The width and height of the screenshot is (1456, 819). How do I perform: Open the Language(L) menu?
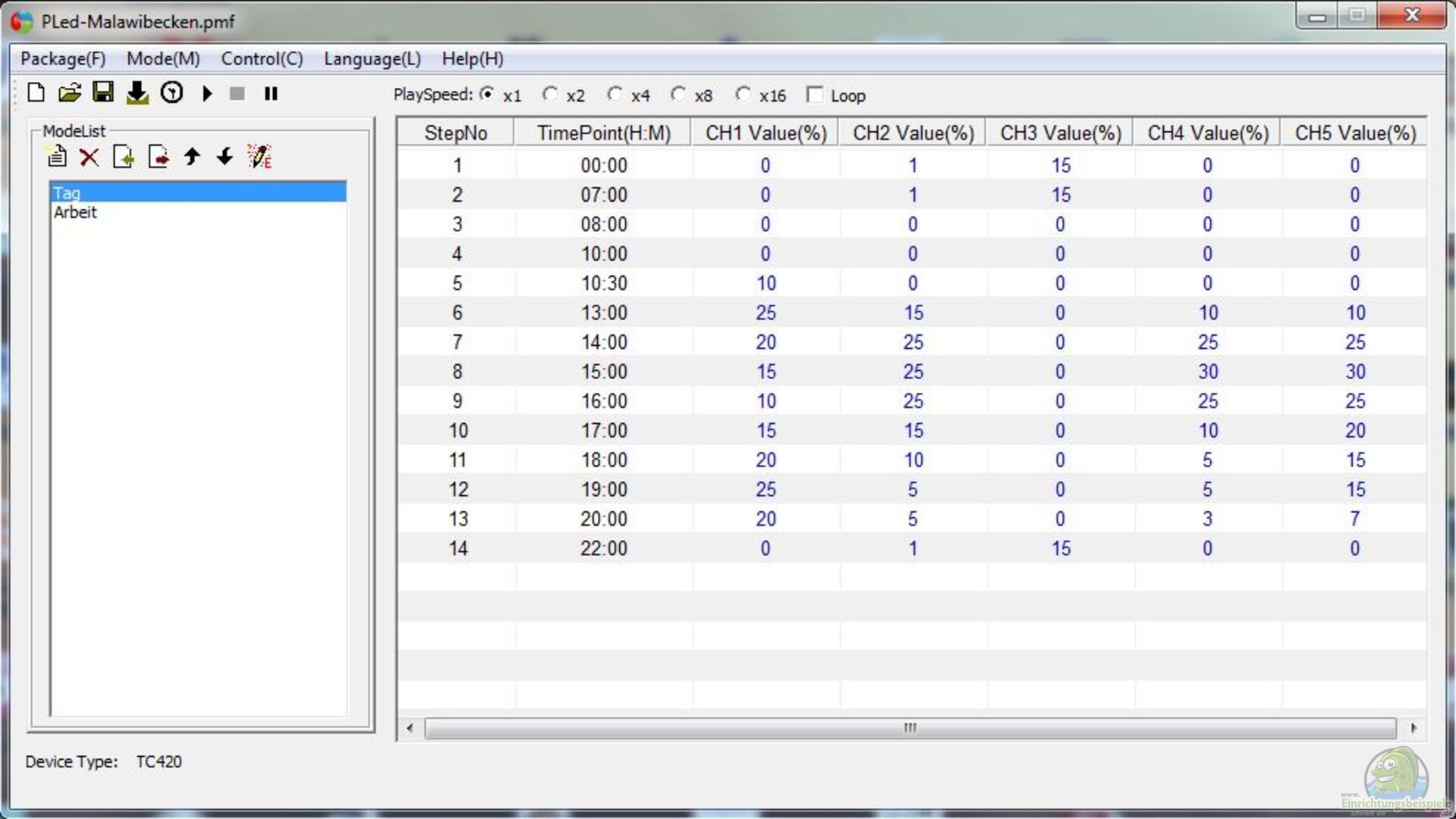[372, 59]
